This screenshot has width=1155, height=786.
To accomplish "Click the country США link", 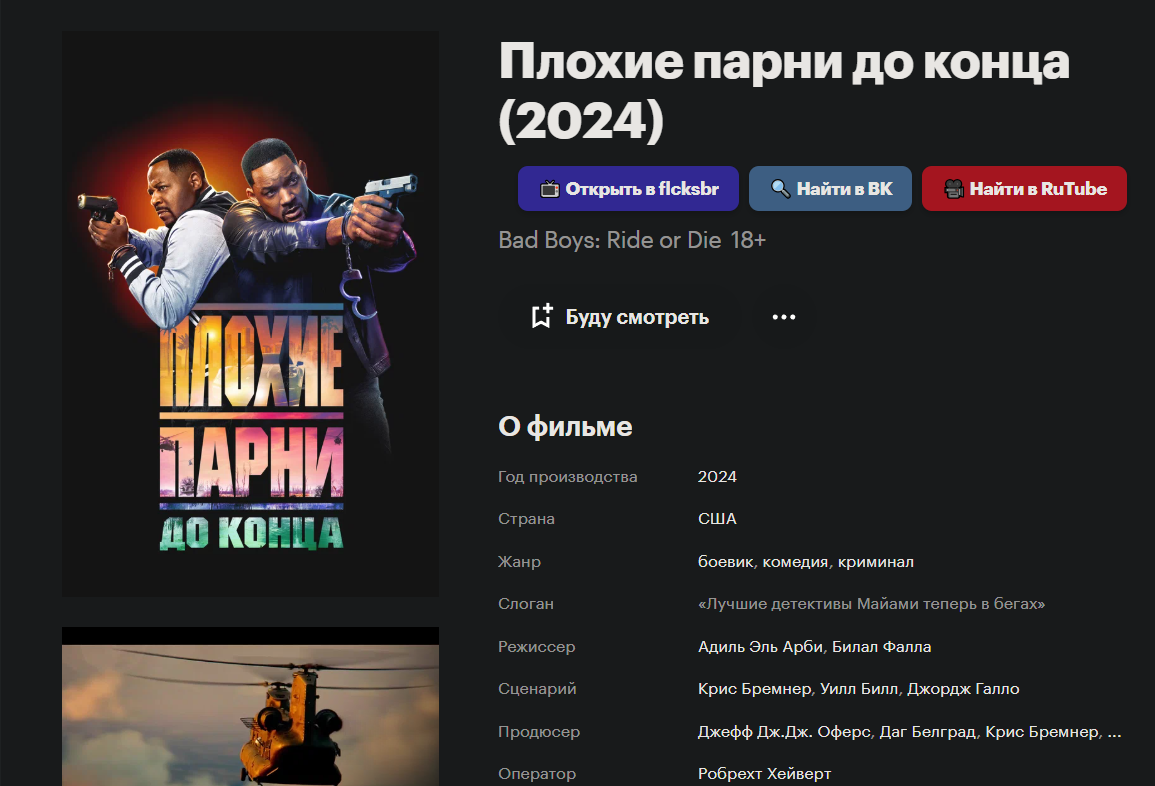I will 717,519.
